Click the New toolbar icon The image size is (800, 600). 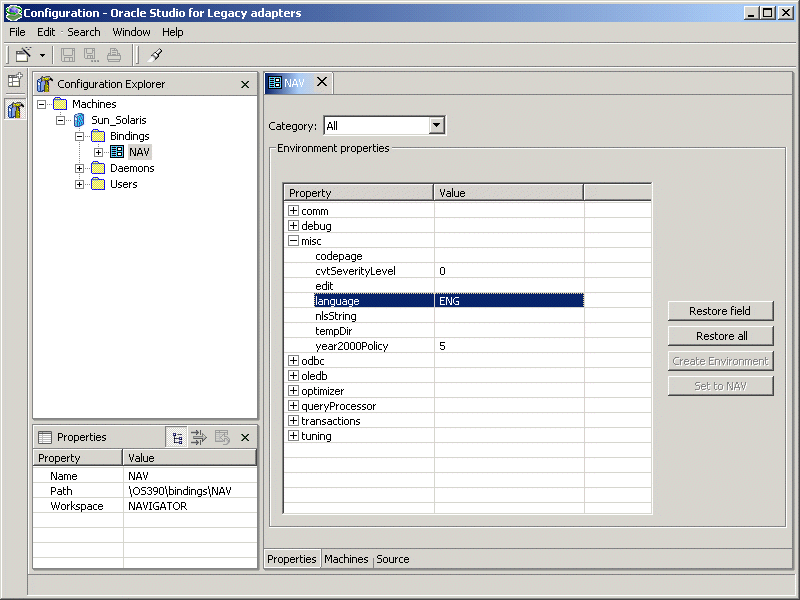23,55
